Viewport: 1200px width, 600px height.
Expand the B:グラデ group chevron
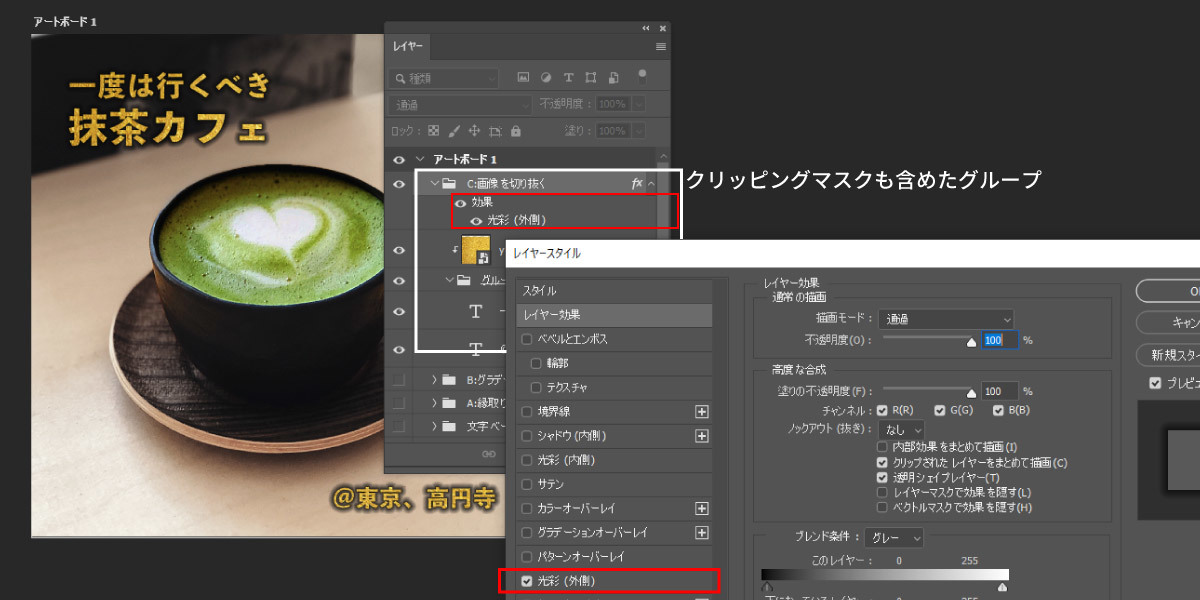coord(434,380)
